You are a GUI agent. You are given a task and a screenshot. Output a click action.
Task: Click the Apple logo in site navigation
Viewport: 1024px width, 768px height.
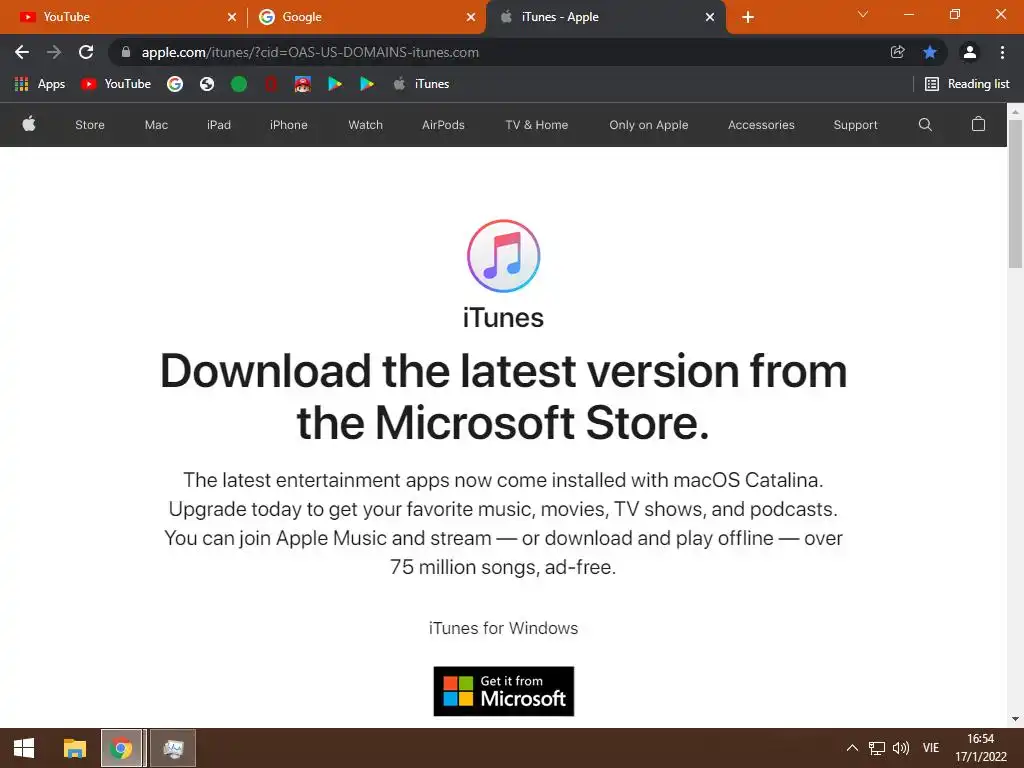29,124
